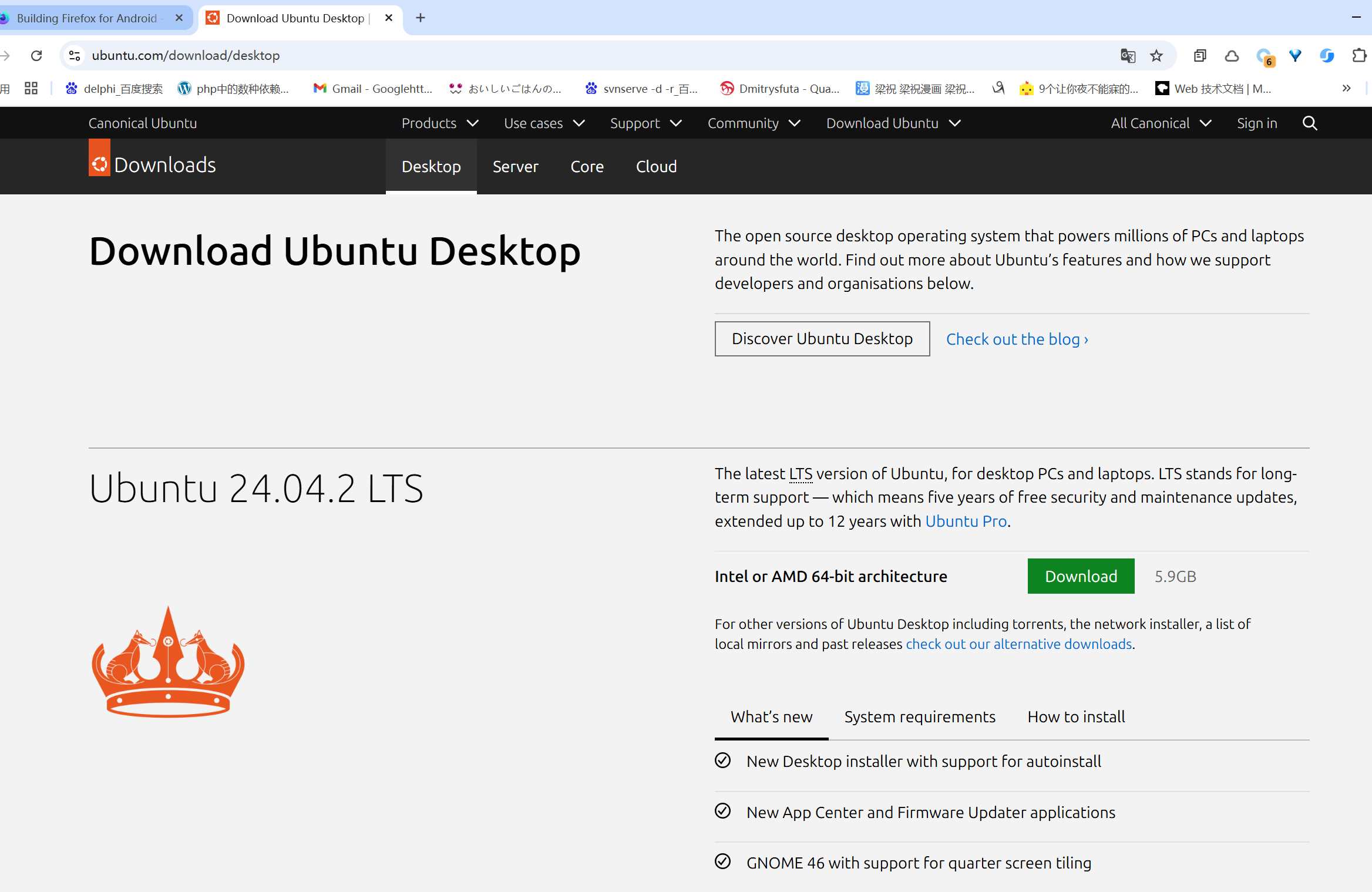Expand the Products menu
The image size is (1372, 892).
tap(440, 123)
